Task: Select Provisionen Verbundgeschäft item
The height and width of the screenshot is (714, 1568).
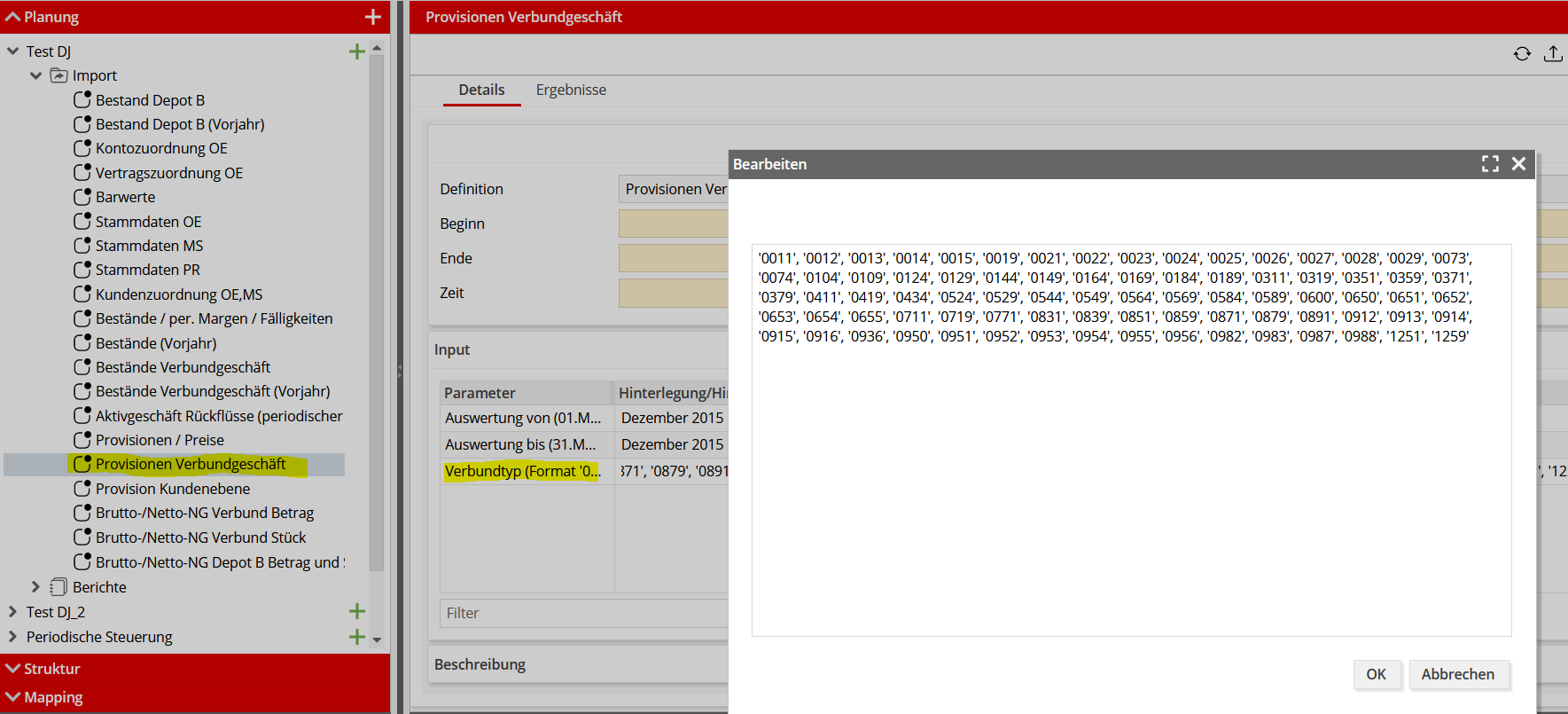Action: pyautogui.click(x=191, y=464)
